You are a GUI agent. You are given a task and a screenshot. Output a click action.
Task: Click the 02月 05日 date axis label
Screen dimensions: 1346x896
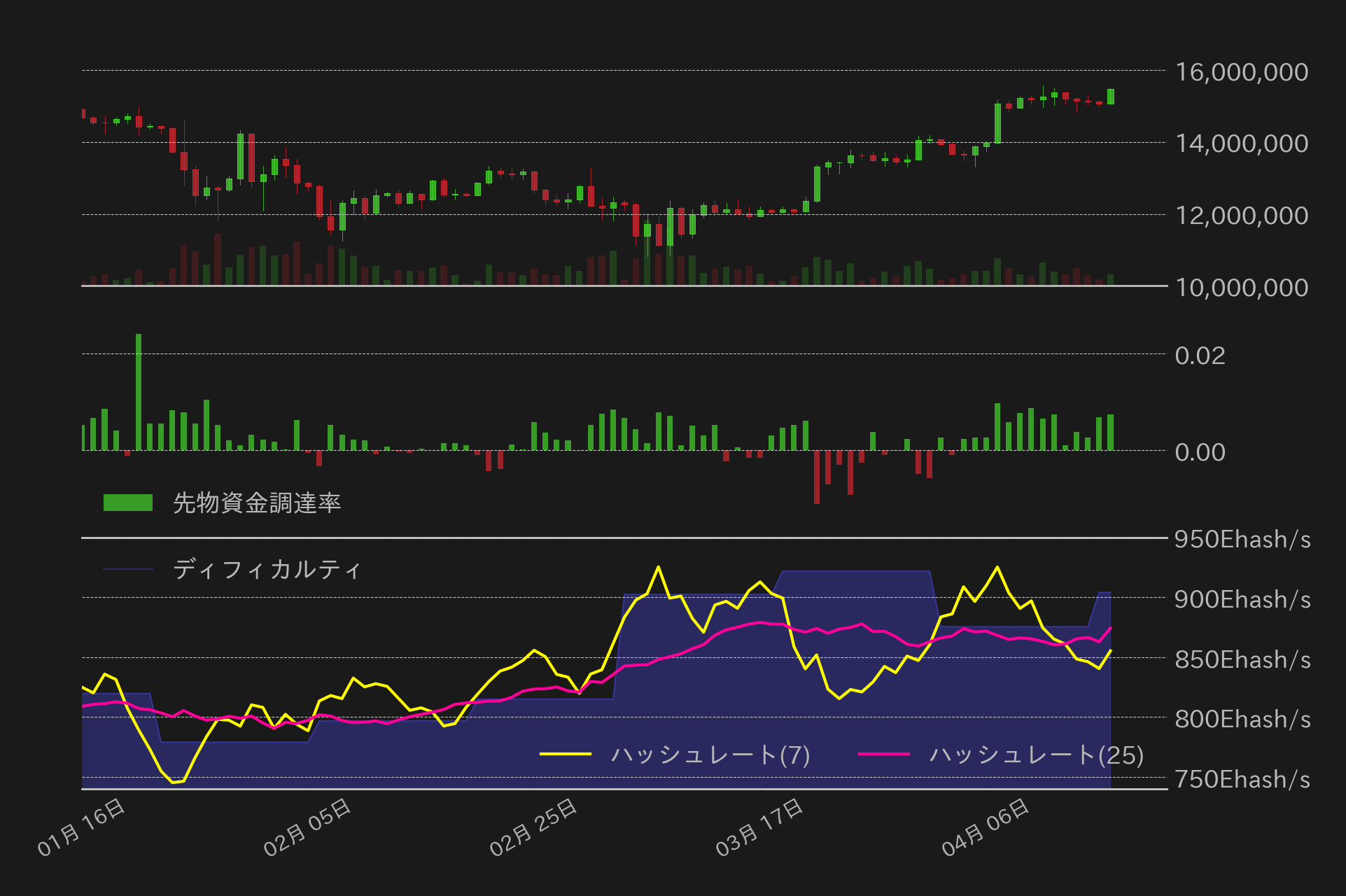click(x=307, y=827)
